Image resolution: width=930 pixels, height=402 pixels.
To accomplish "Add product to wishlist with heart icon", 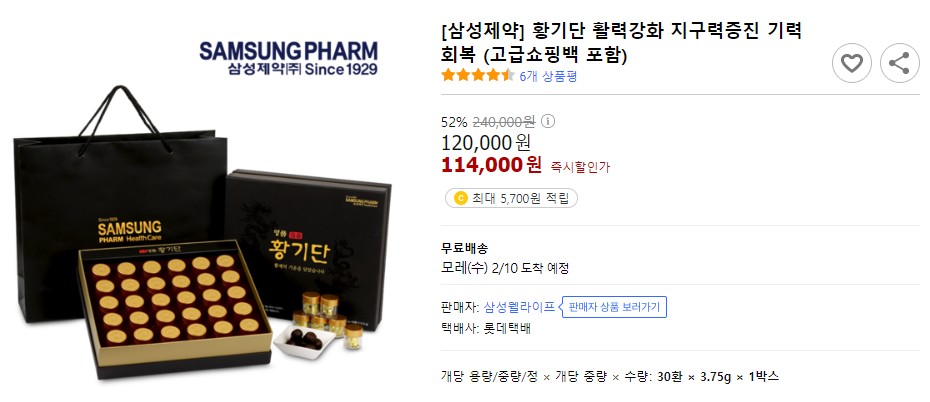I will point(852,63).
